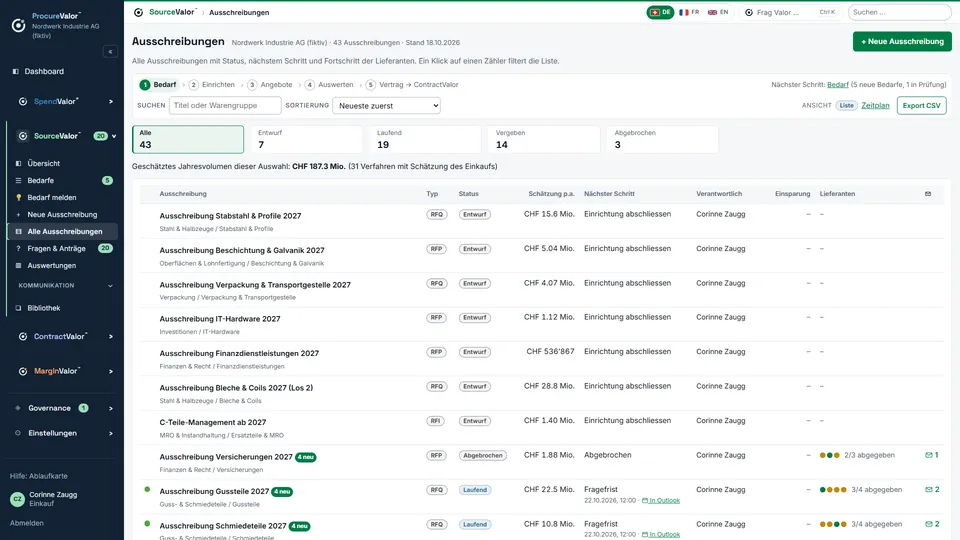960x540 pixels.
Task: Click the Neue Ausschreibung button
Action: point(902,41)
